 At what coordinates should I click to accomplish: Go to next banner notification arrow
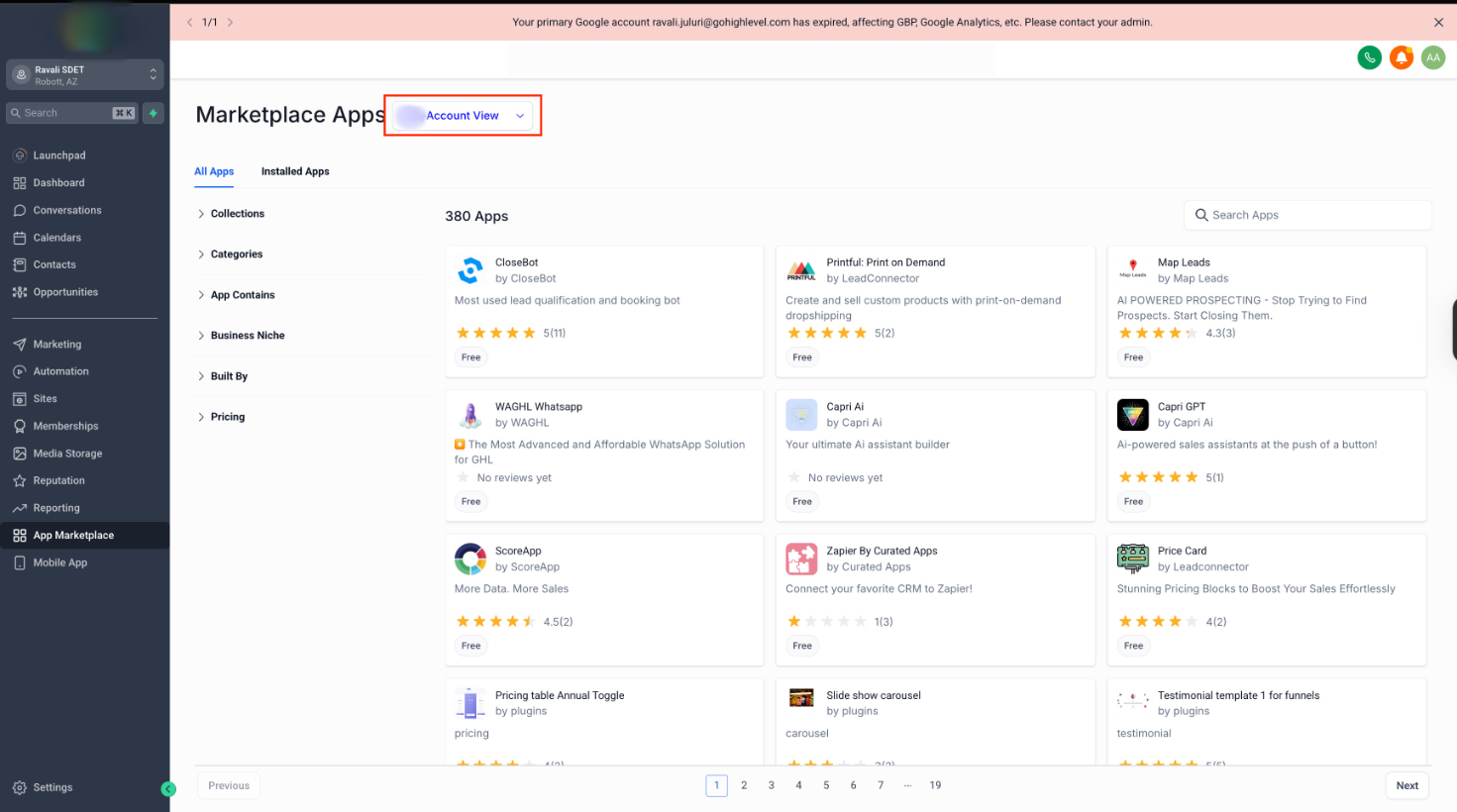(230, 22)
